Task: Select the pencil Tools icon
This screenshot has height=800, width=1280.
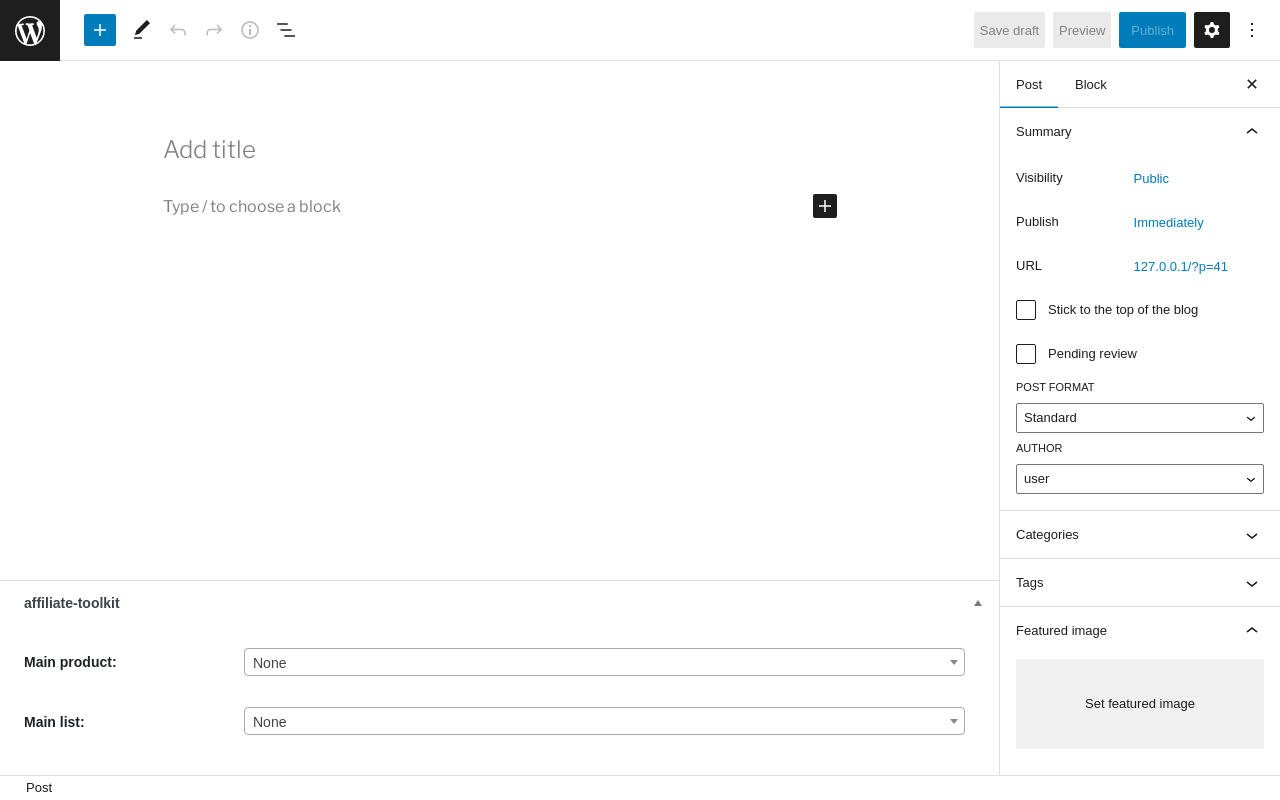Action: point(142,30)
